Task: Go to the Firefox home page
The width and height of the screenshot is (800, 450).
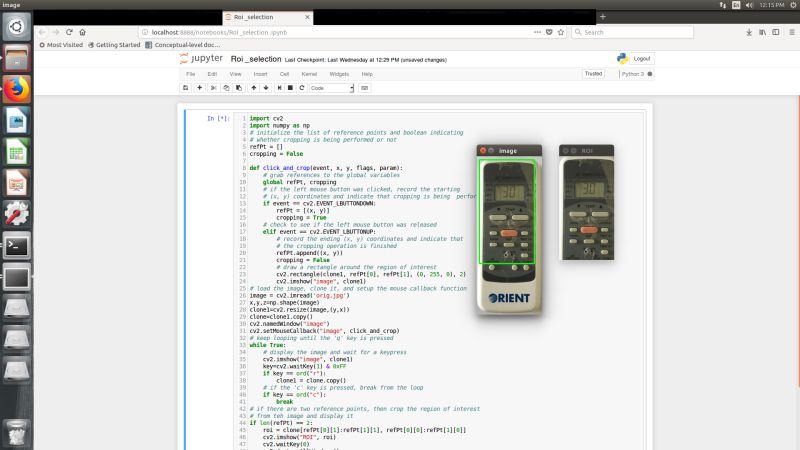Action: pos(83,32)
